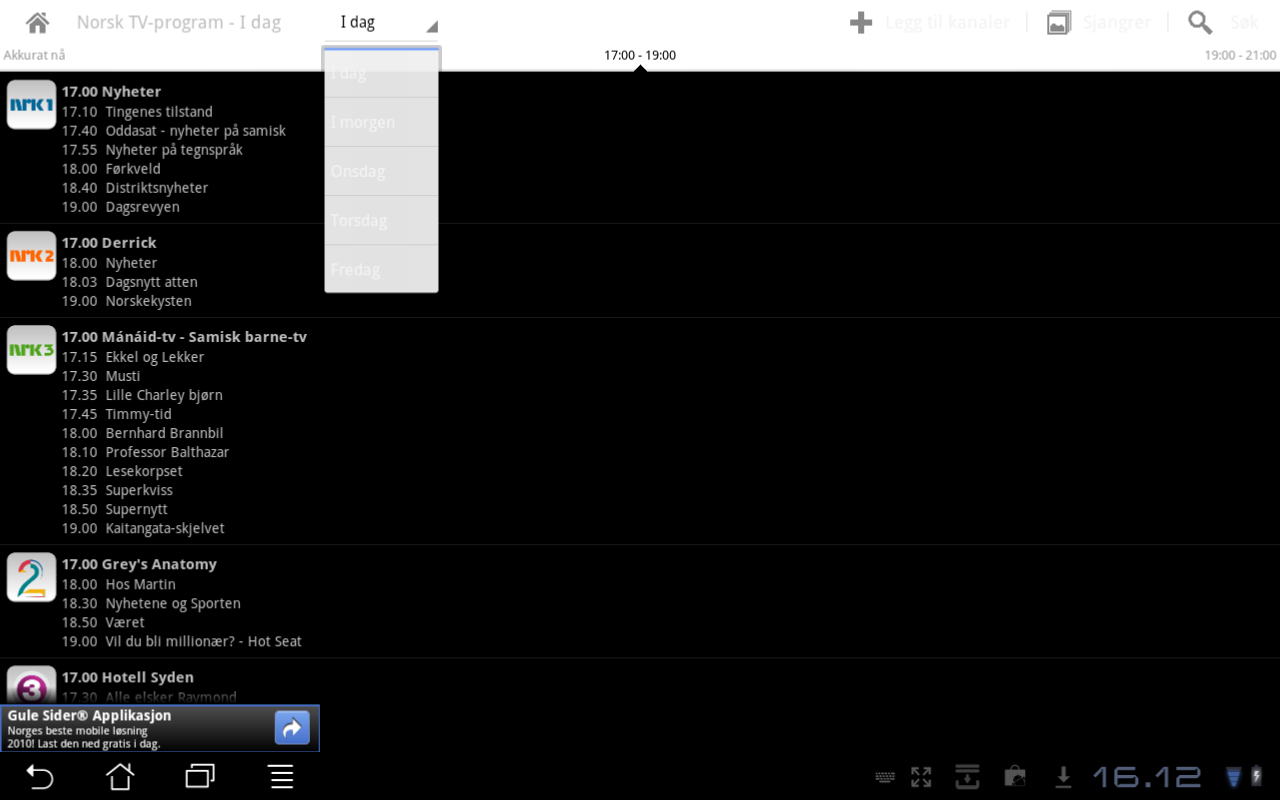Open the NRK2 channel logo
This screenshot has height=800, width=1280.
point(31,256)
